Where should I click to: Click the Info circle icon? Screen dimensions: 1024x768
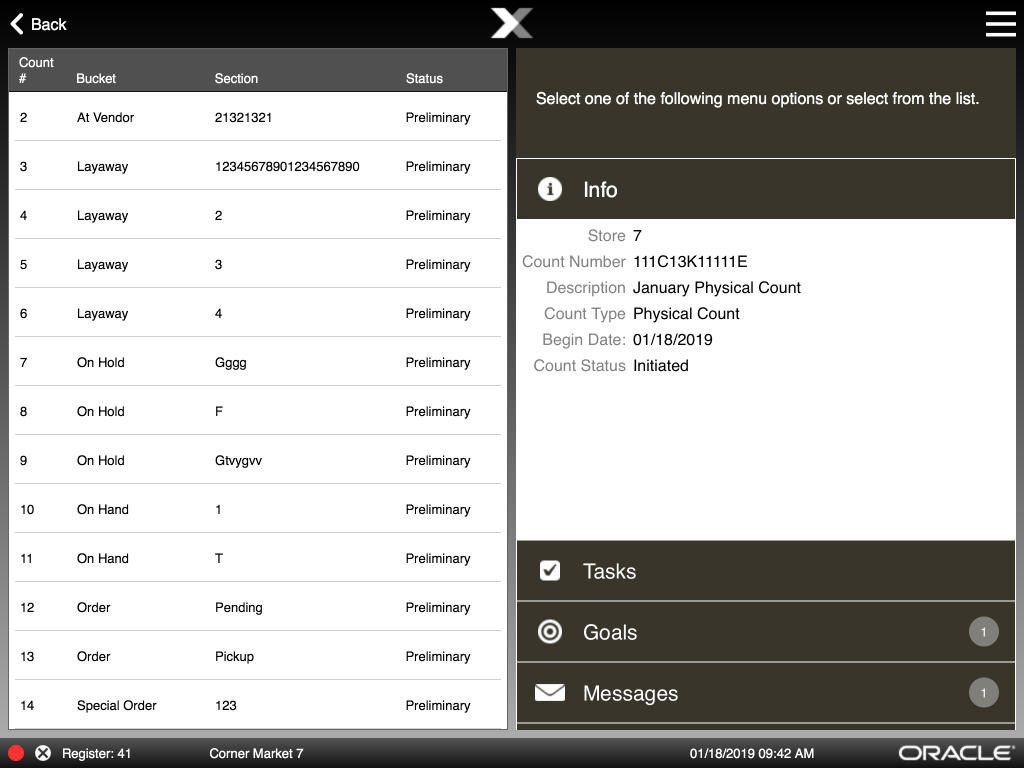[x=550, y=189]
